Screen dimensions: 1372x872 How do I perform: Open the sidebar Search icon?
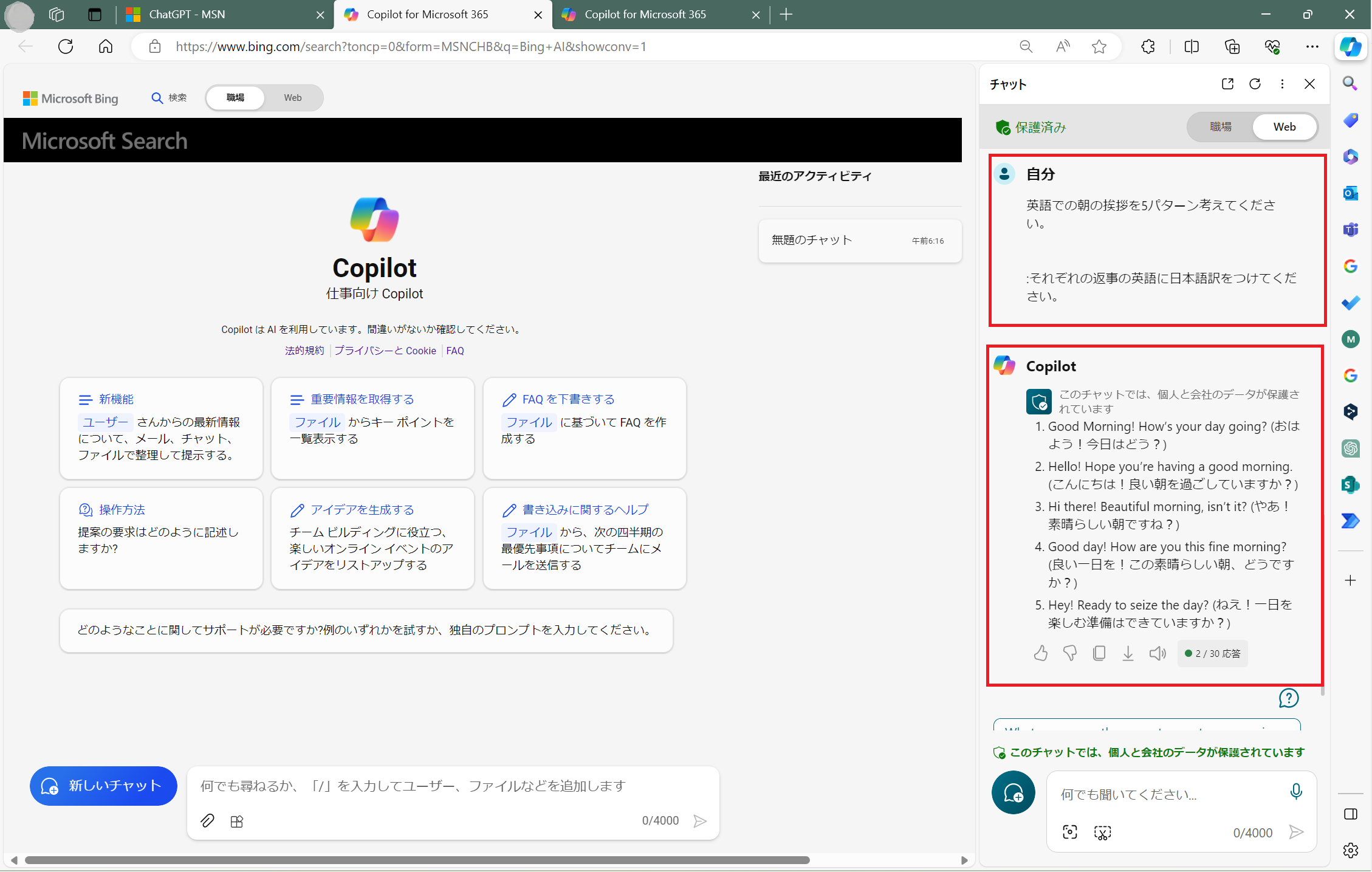click(x=1350, y=84)
